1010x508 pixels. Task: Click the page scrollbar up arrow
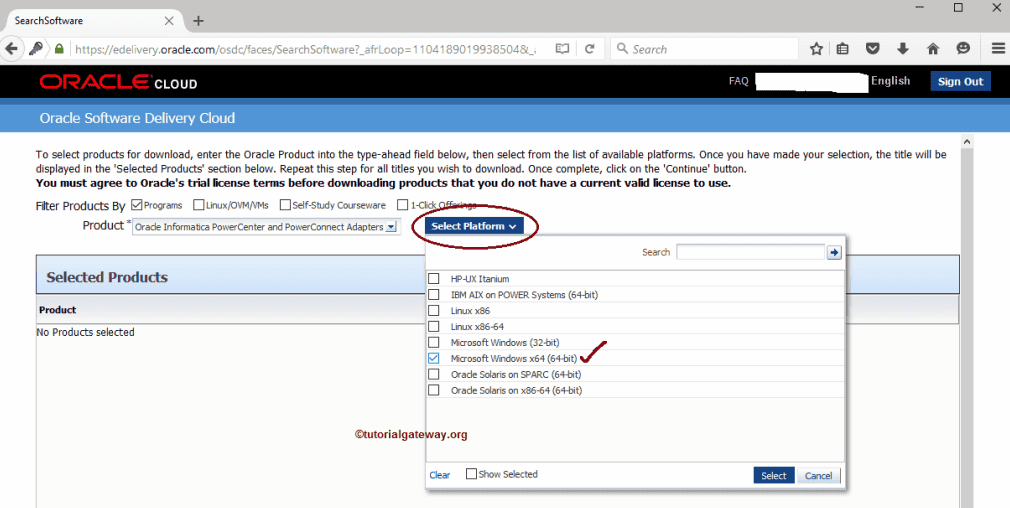pyautogui.click(x=966, y=142)
